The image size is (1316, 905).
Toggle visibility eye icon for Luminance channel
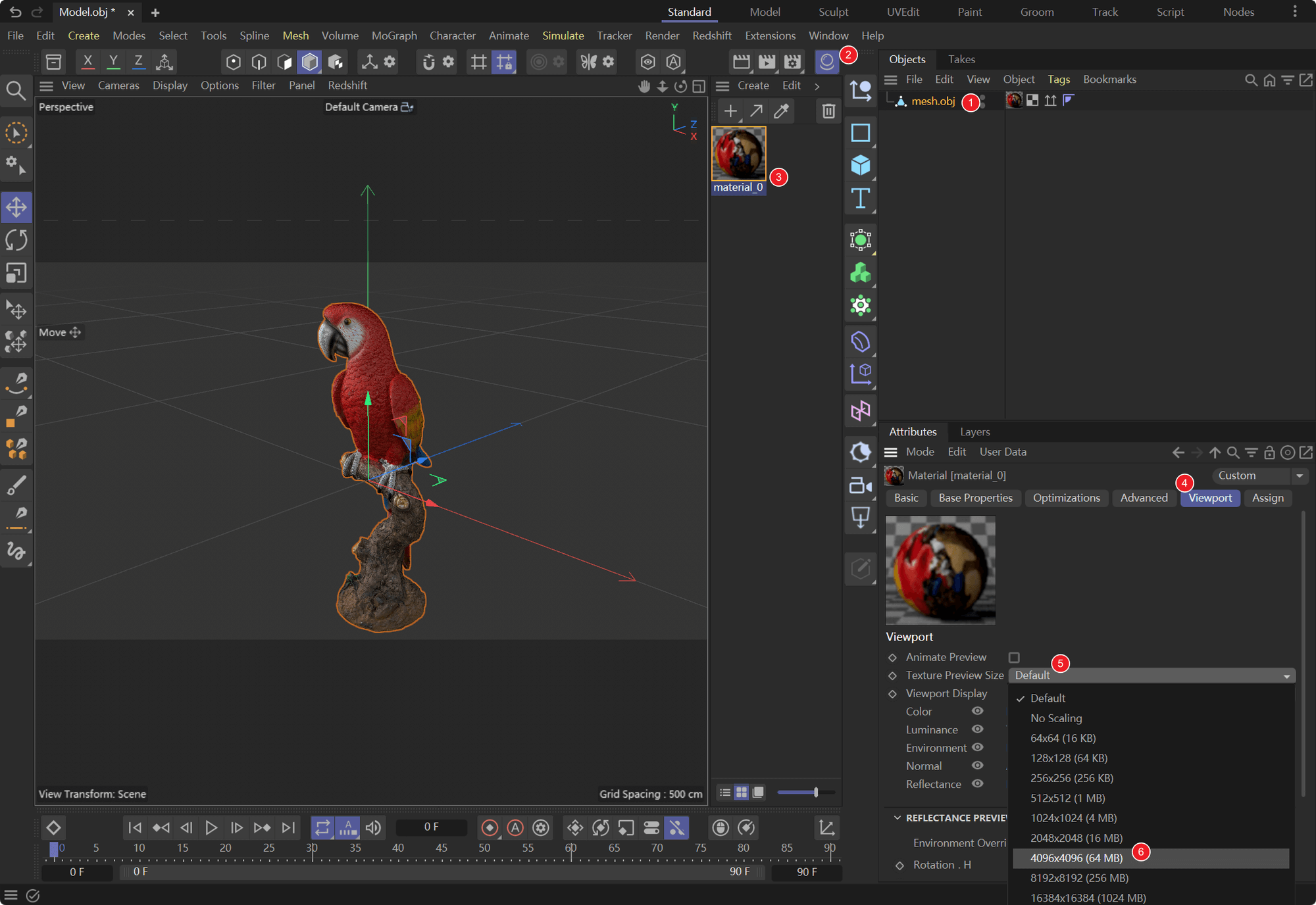pos(977,729)
